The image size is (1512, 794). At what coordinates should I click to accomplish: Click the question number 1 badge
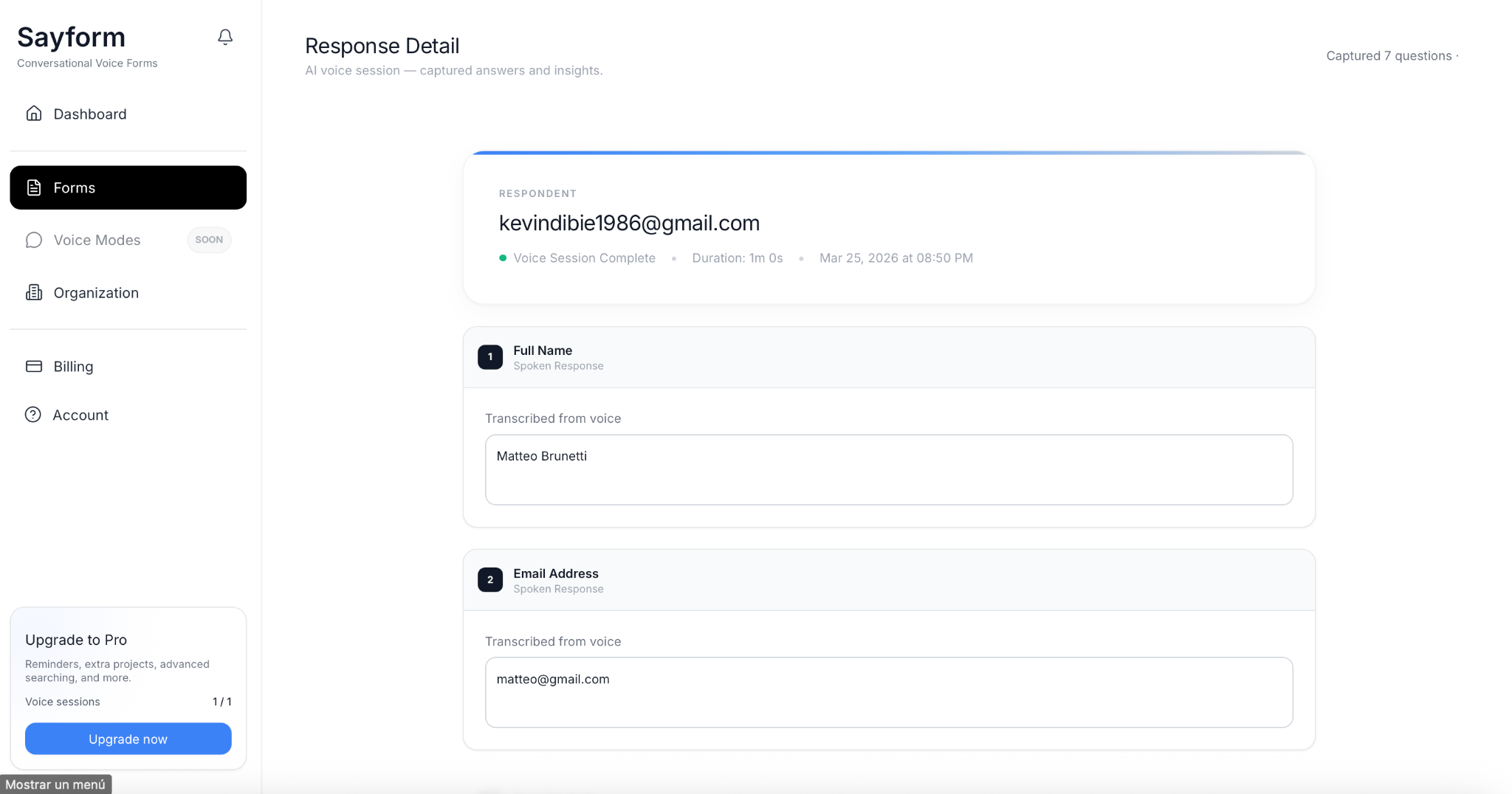click(490, 357)
